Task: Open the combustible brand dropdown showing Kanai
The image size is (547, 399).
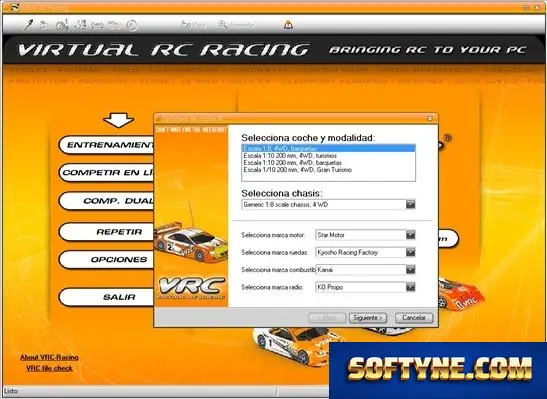Action: pyautogui.click(x=411, y=270)
